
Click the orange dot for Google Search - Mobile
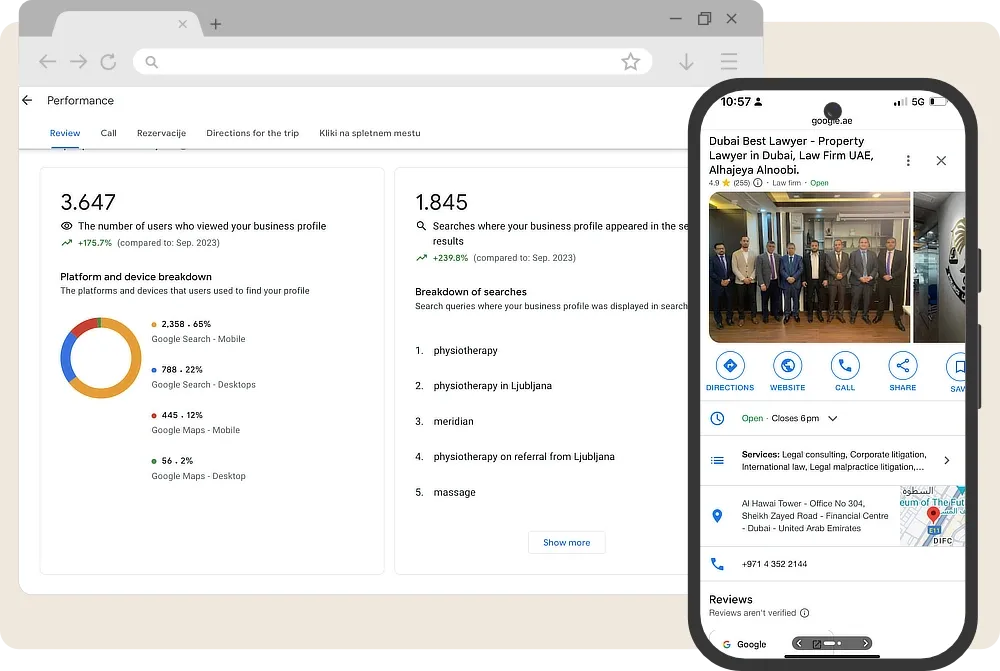154,325
